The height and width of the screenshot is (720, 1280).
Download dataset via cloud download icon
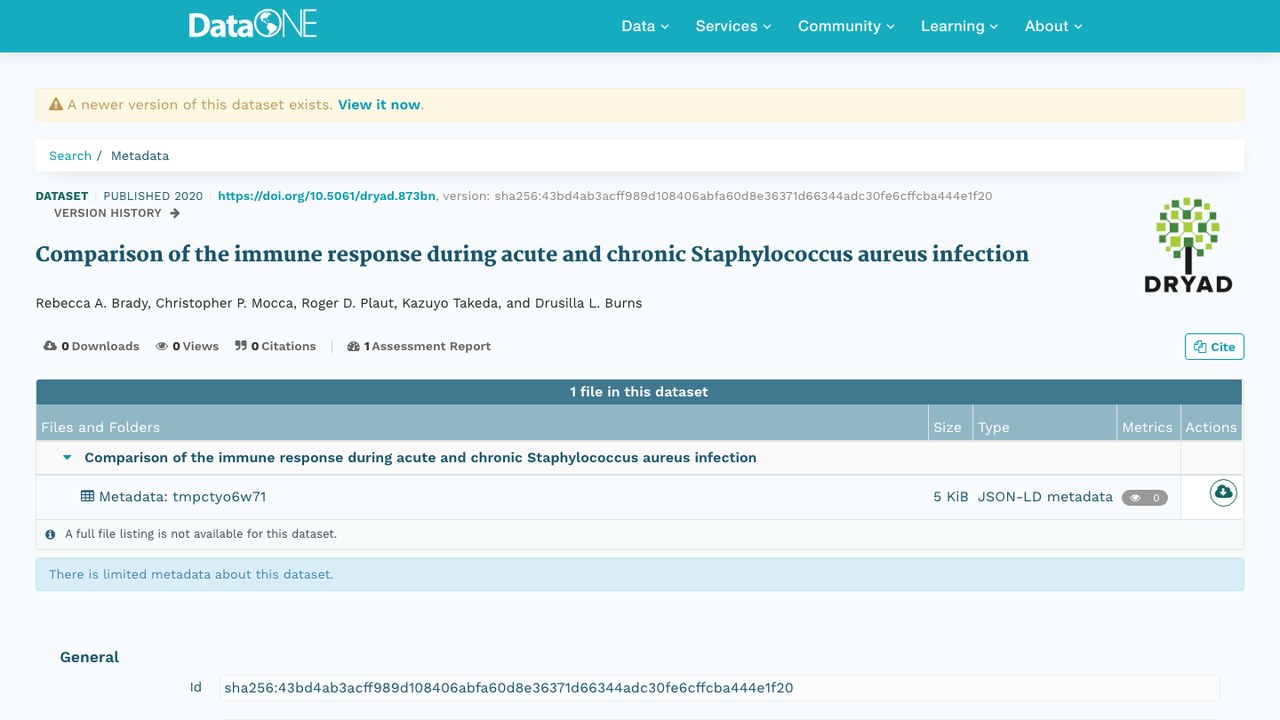(1223, 492)
